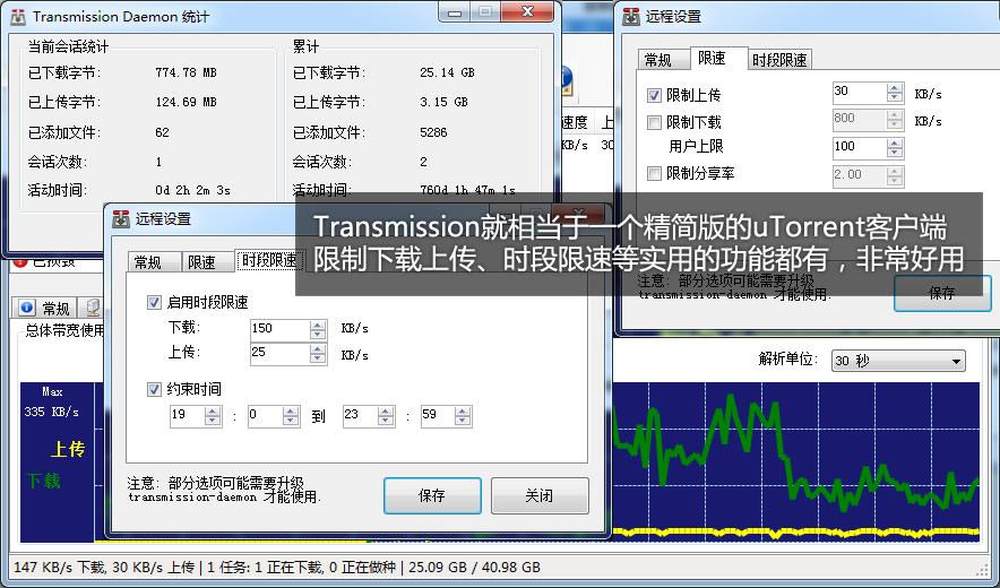Click the 下载 speed field containing 150
Image resolution: width=1000 pixels, height=588 pixels.
pos(280,330)
